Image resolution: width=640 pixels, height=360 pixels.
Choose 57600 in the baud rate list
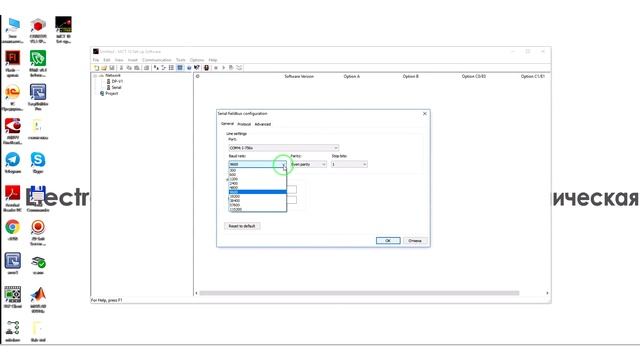pyautogui.click(x=258, y=205)
